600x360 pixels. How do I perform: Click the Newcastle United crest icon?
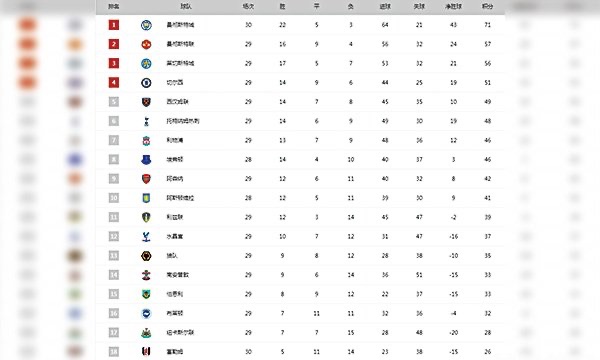click(x=146, y=333)
